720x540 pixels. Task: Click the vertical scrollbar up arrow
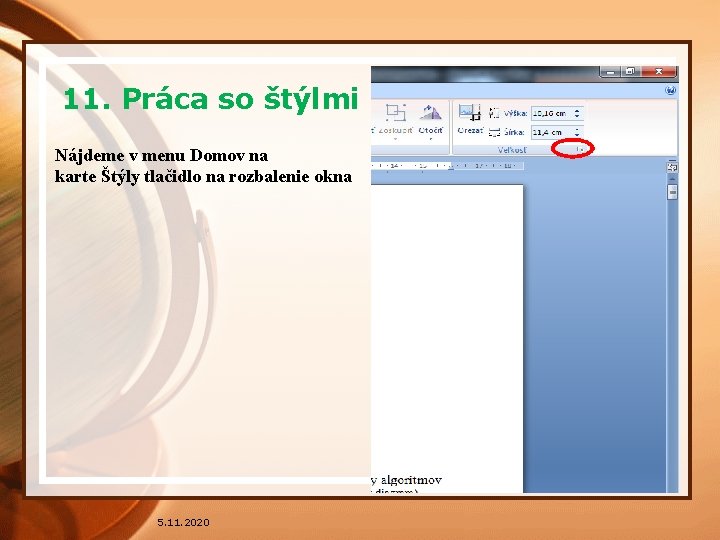pos(672,178)
